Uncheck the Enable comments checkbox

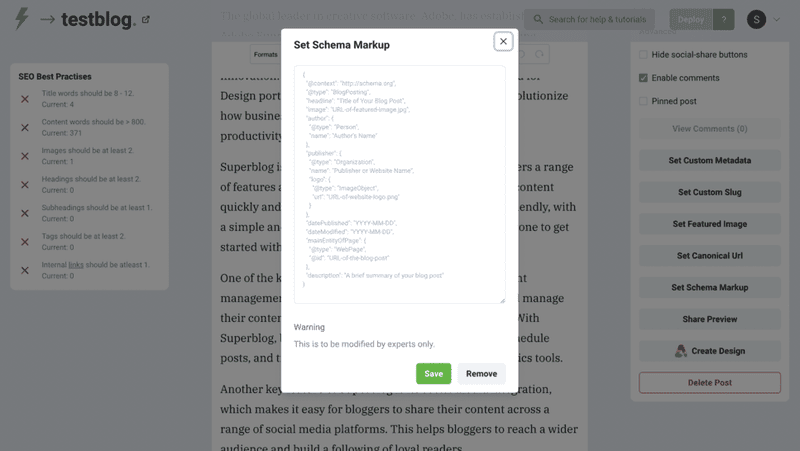(x=643, y=78)
